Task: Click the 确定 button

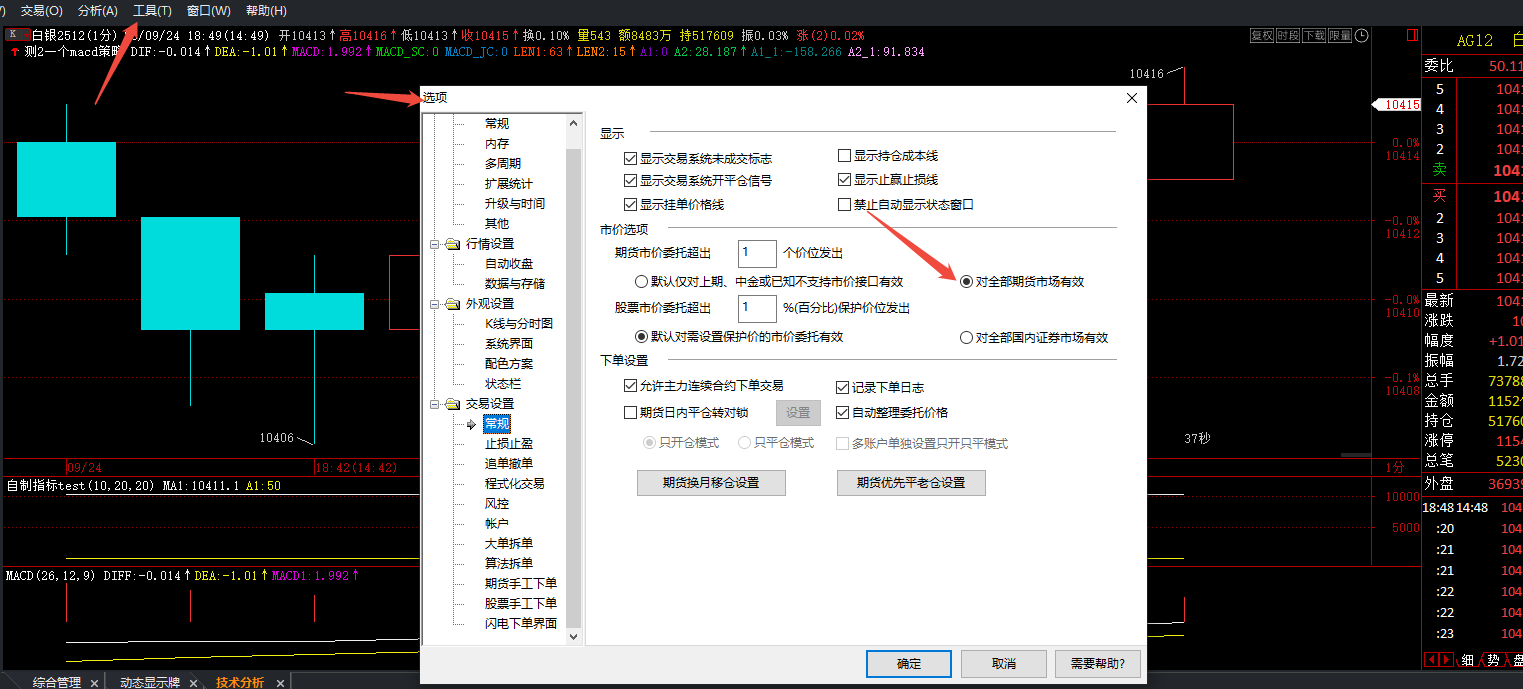Action: click(x=909, y=664)
